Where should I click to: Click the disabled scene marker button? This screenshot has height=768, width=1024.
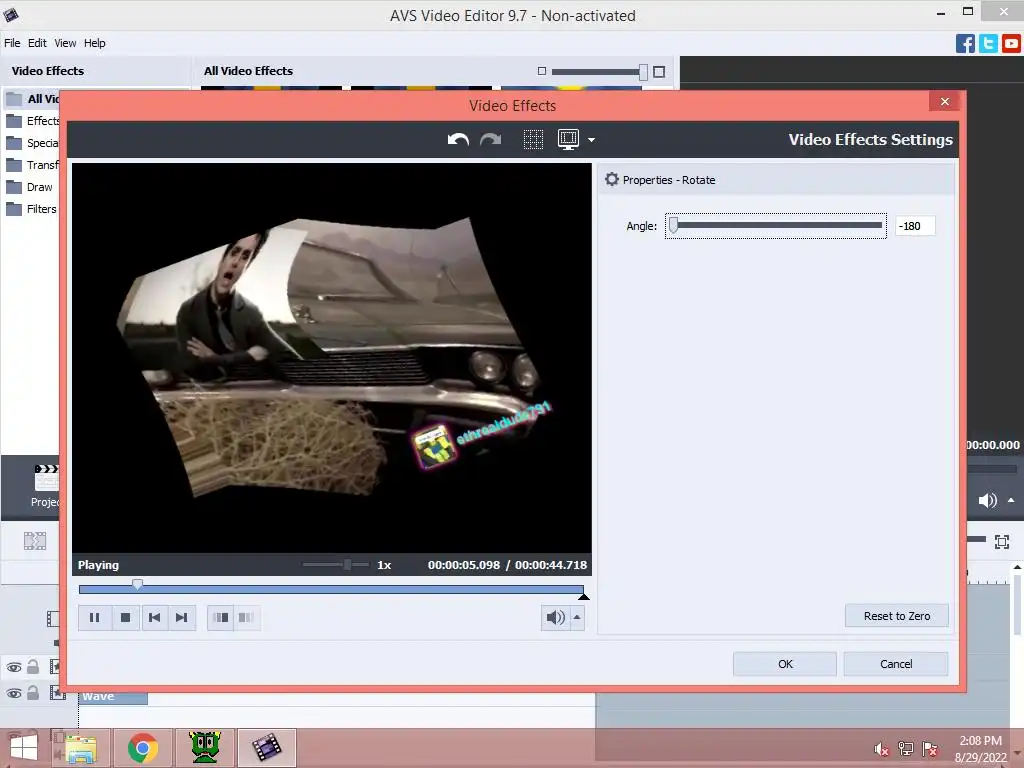246,617
